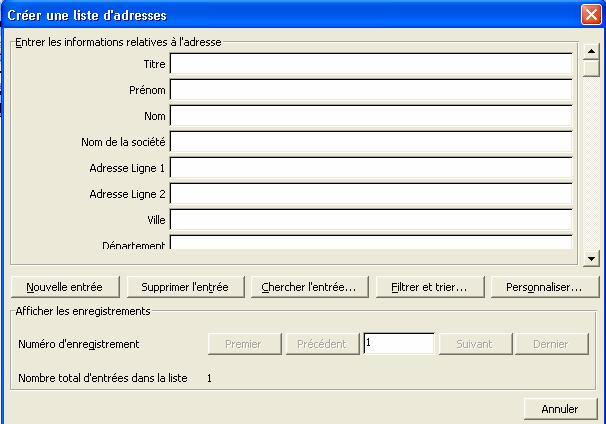Open Chercher l'entrée dialog
The width and height of the screenshot is (606, 424).
(x=309, y=287)
